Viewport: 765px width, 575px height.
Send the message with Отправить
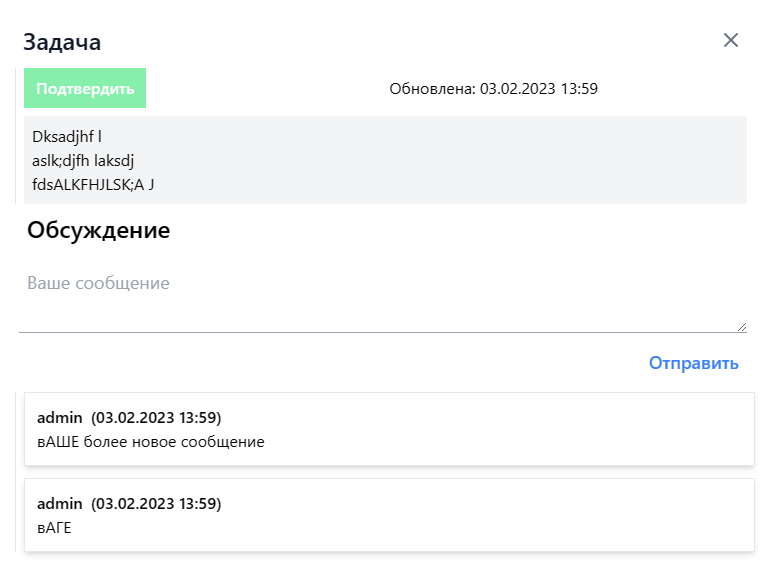(693, 363)
